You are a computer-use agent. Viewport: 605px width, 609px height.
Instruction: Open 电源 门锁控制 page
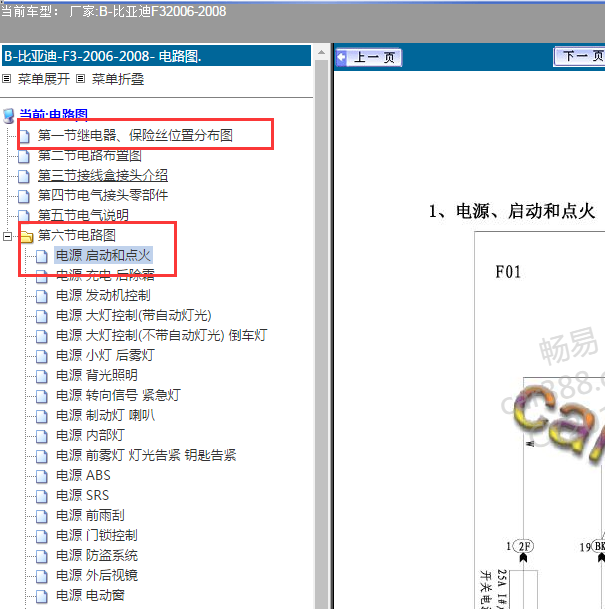(x=97, y=536)
